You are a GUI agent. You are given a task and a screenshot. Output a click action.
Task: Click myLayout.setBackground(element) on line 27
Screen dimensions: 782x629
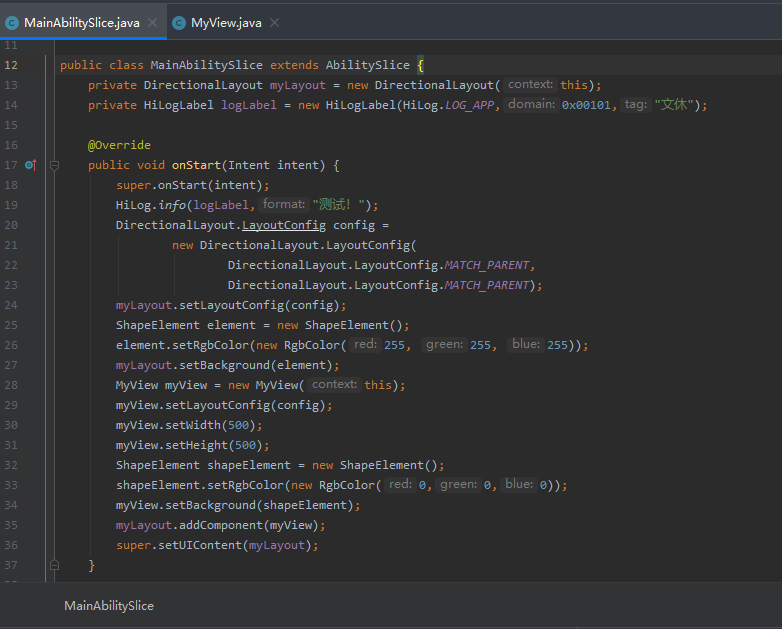[227, 365]
